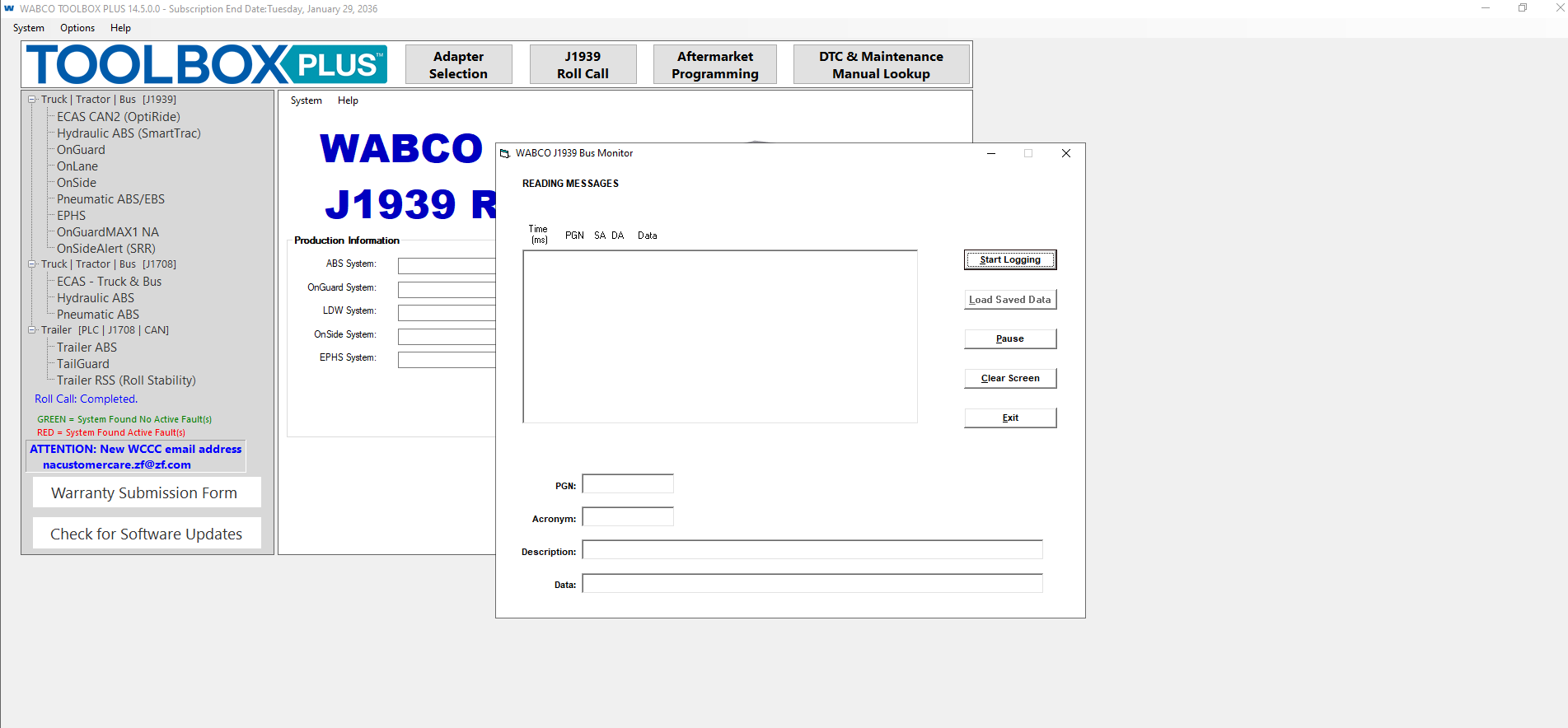Restore down the main TOOLBOX PLUS window
Screen dimensions: 1568x728
pos(1523,8)
